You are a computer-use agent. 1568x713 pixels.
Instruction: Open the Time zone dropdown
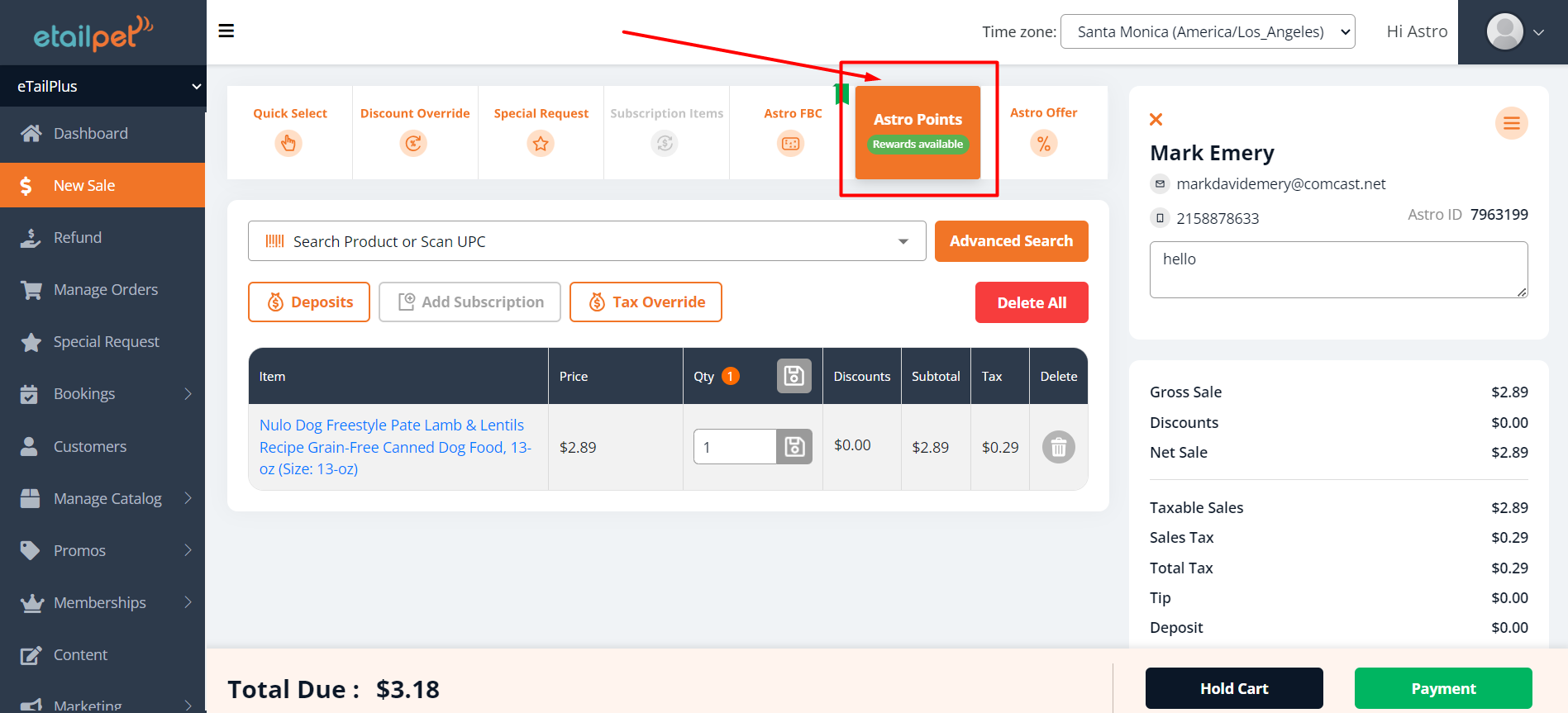tap(1207, 31)
